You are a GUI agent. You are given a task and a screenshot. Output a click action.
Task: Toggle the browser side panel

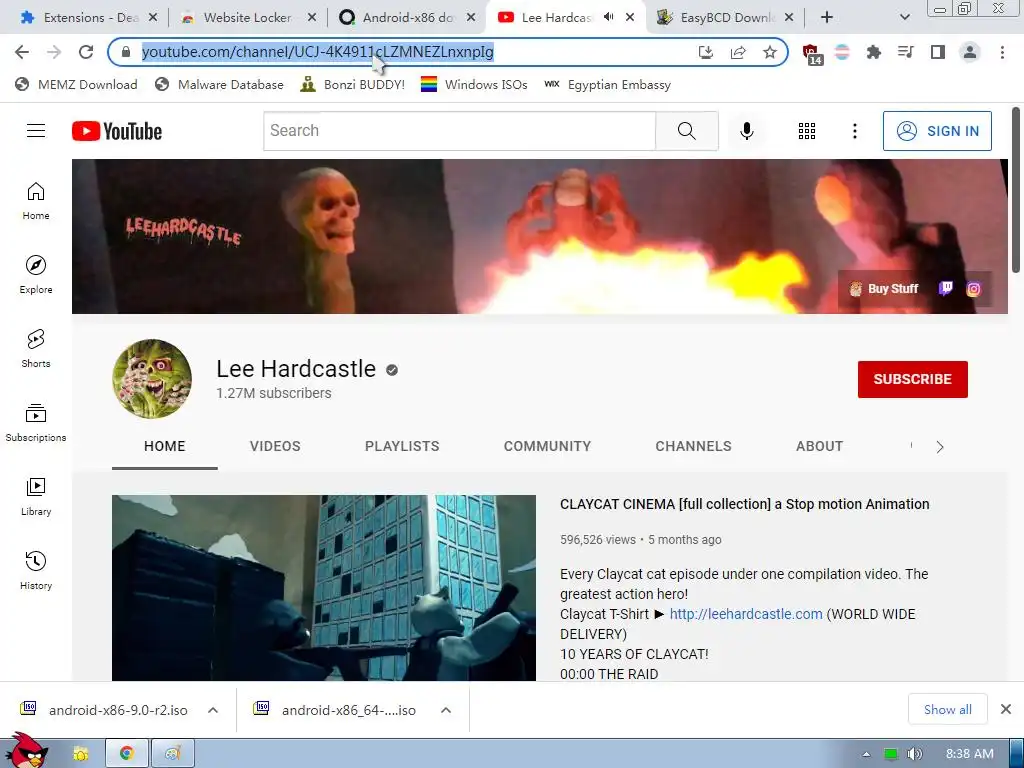938,52
